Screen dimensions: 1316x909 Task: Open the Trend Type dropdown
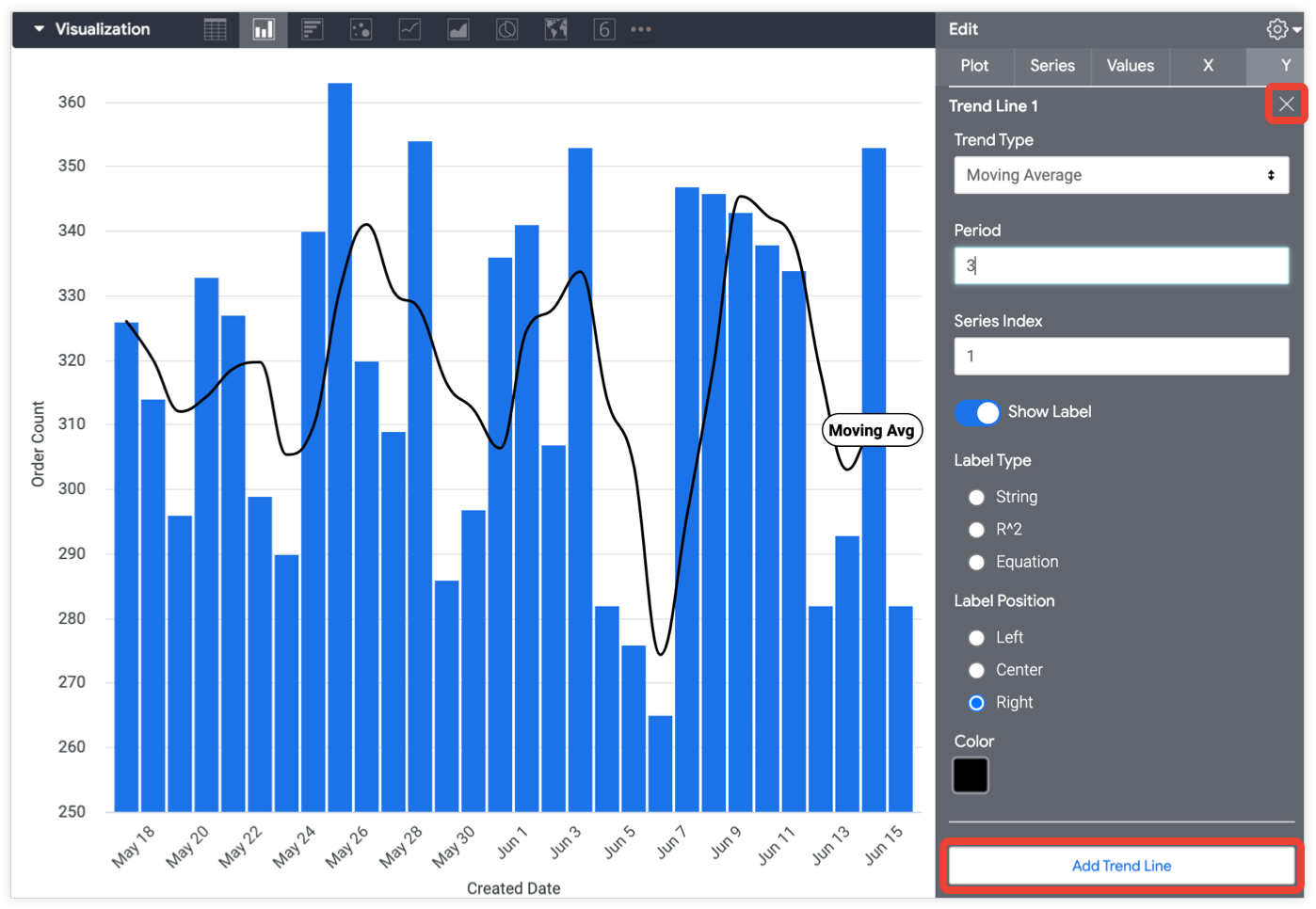click(1120, 175)
